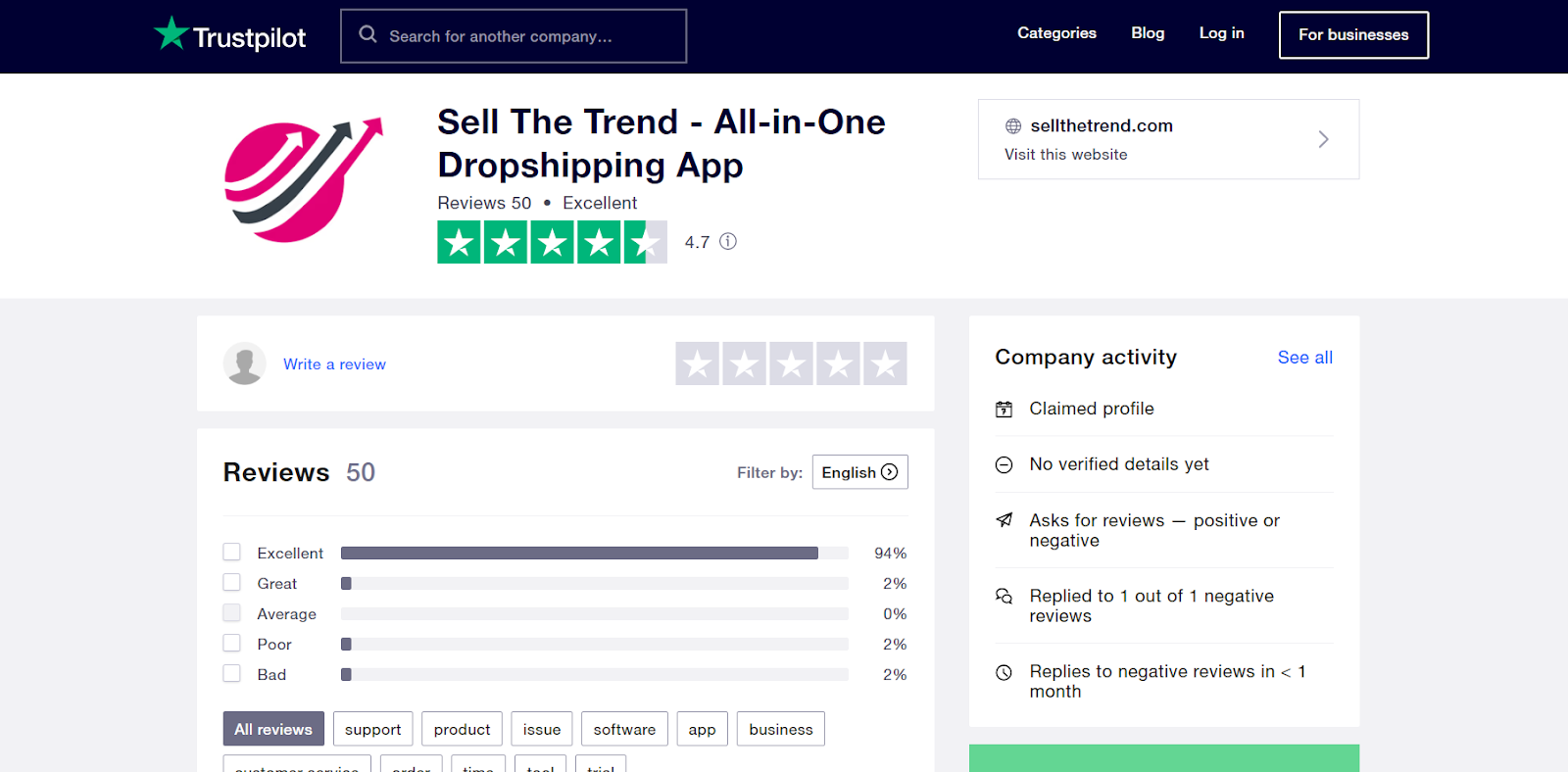This screenshot has height=772, width=1568.
Task: Open the Categories menu
Action: (x=1057, y=33)
